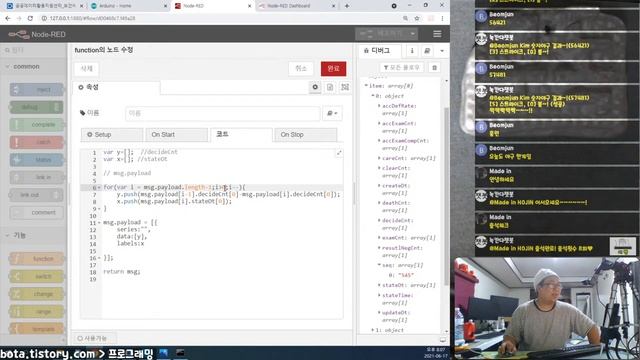
Task: Select the inject node in palette
Action: click(x=37, y=90)
